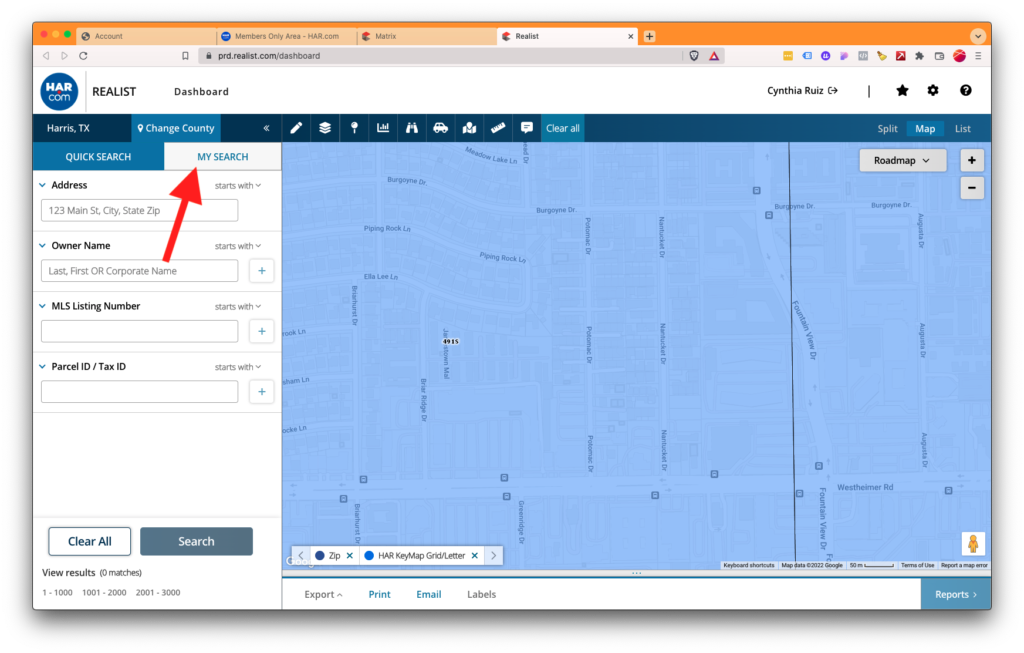Remove the Zip map layer
Viewport: 1024px width, 653px height.
(350, 556)
